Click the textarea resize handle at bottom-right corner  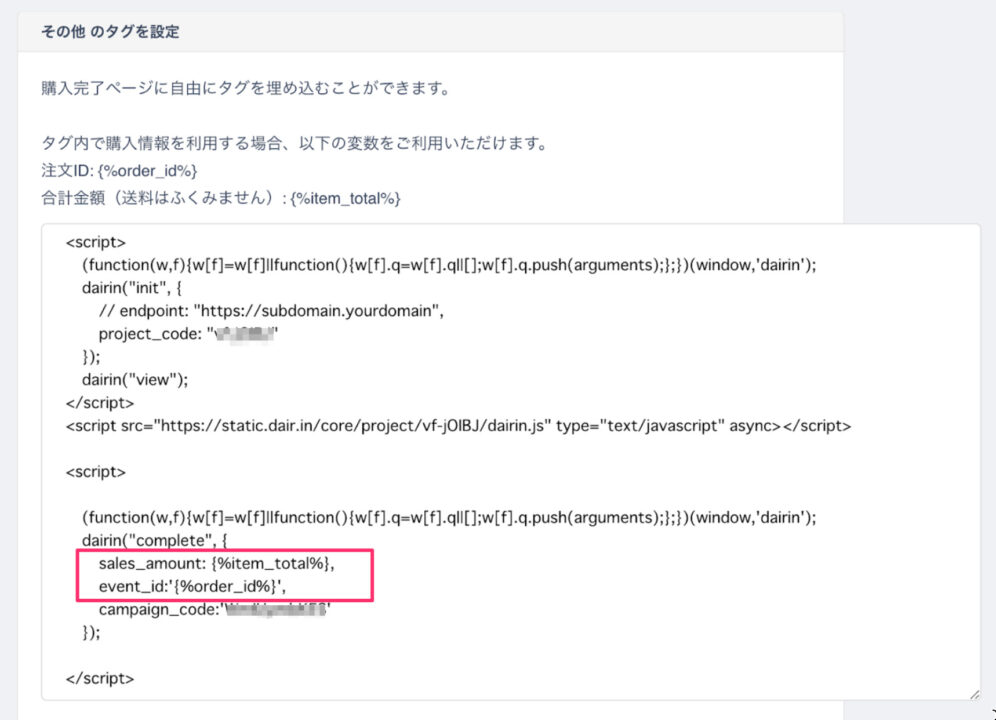coord(974,695)
